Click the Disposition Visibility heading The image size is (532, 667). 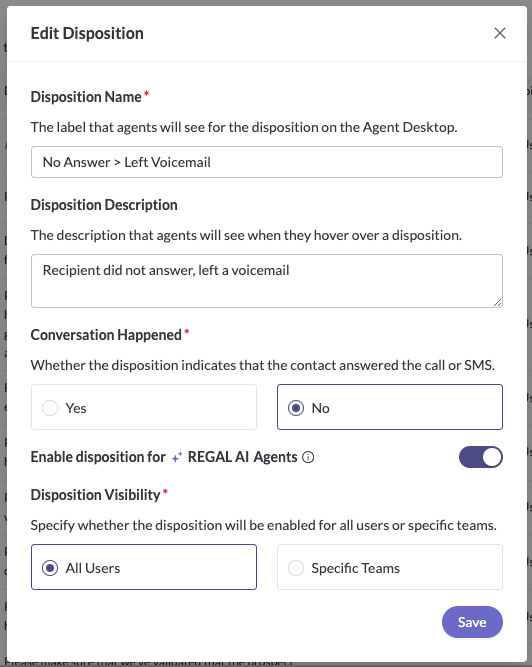point(95,495)
